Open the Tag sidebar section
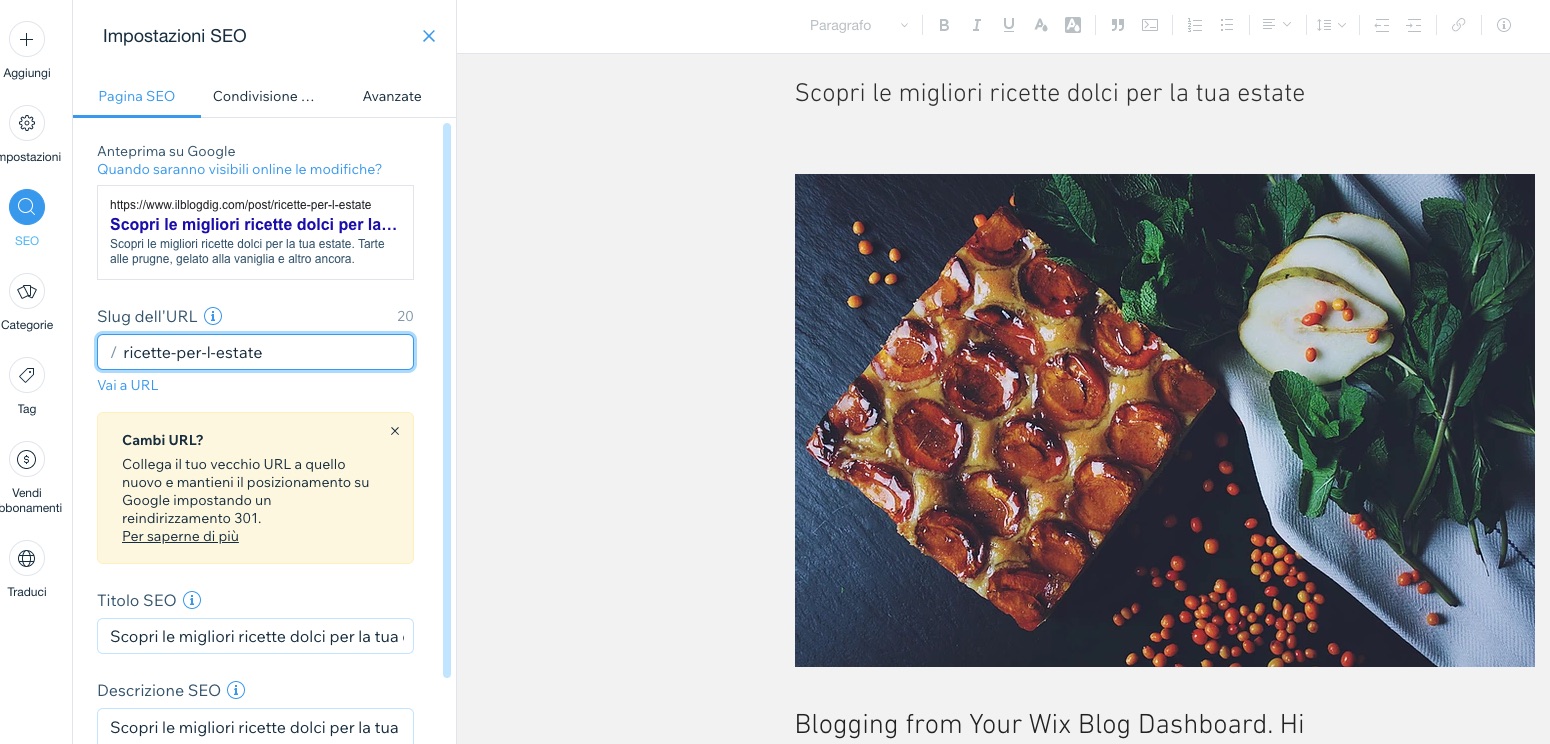The image size is (1550, 744). pos(27,376)
